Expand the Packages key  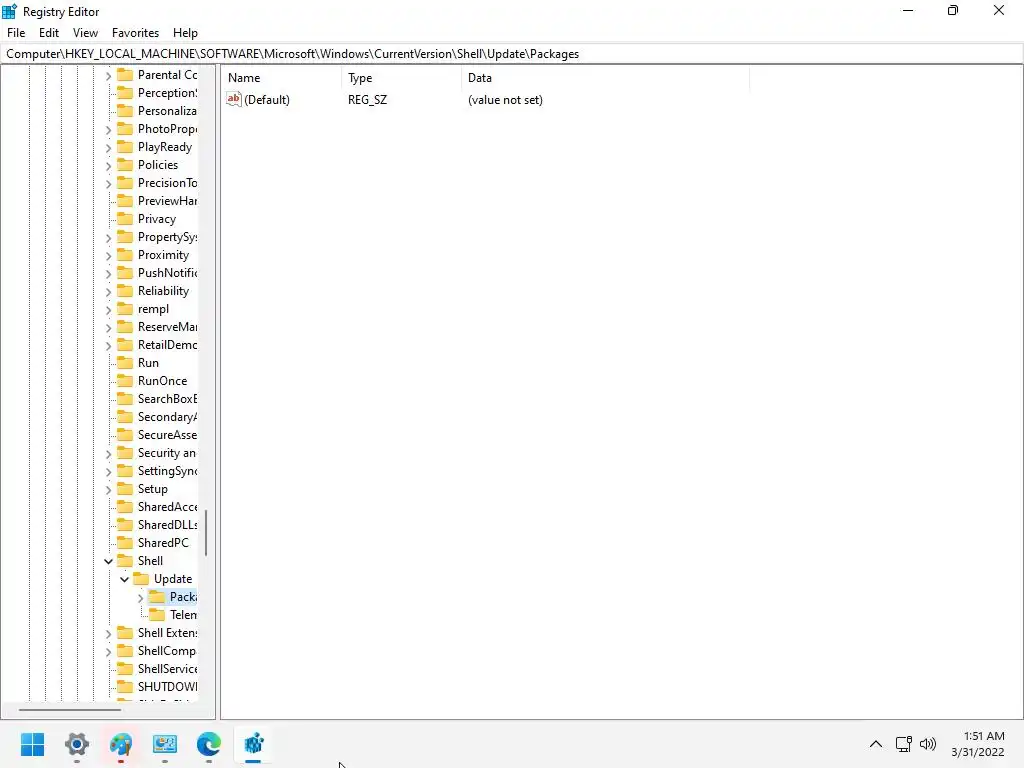(140, 598)
